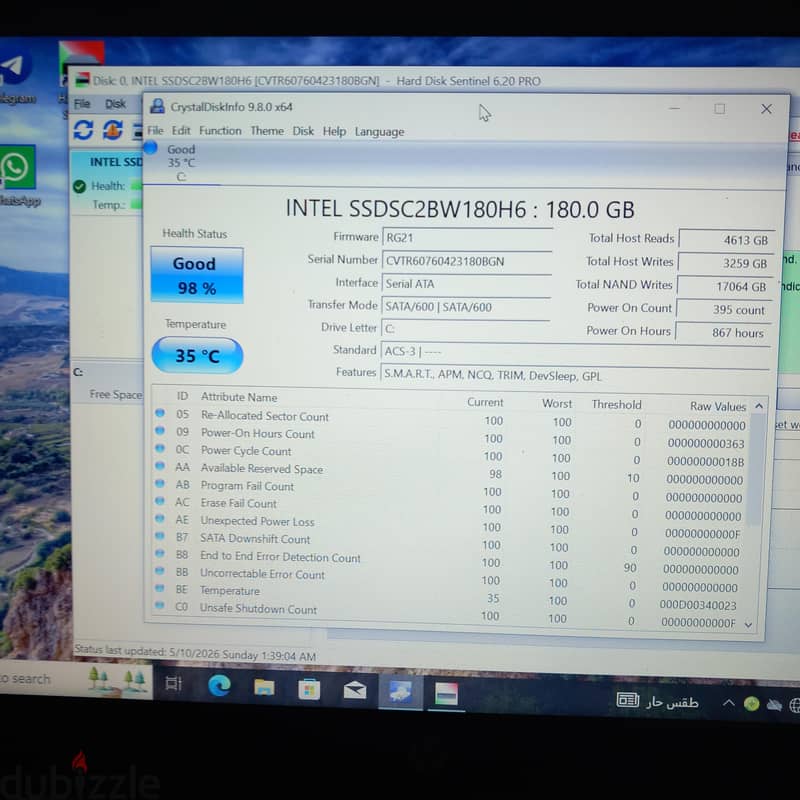Click the Total Host Writes value 3259 GB
Screen dimensions: 800x800
click(x=726, y=263)
